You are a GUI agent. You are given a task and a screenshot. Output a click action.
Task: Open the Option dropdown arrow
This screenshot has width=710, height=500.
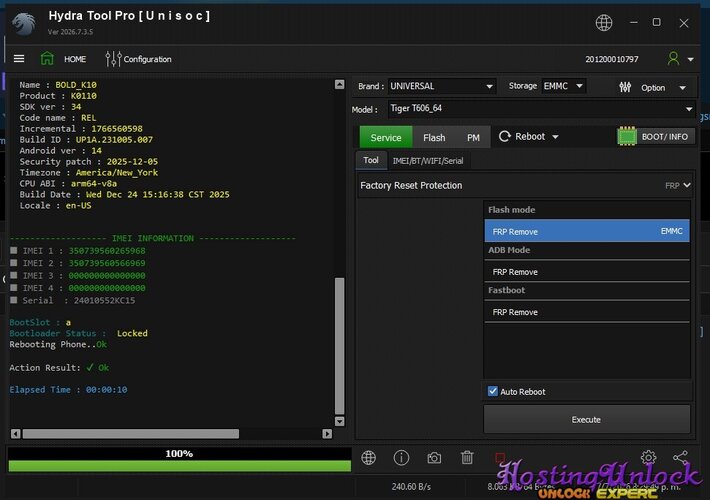point(682,88)
